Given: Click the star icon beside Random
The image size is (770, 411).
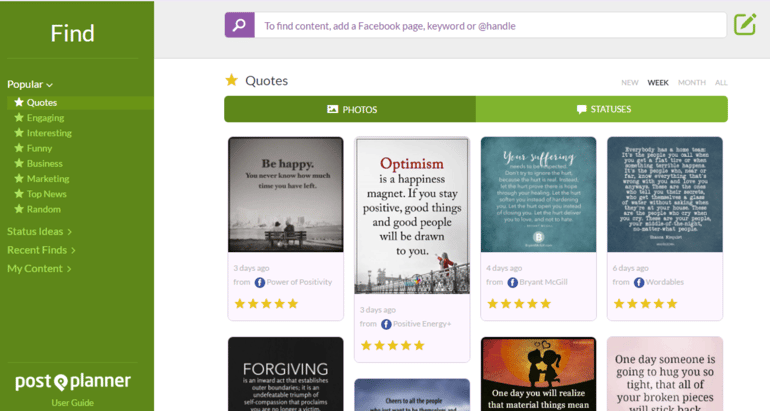Looking at the screenshot, I should coord(19,209).
